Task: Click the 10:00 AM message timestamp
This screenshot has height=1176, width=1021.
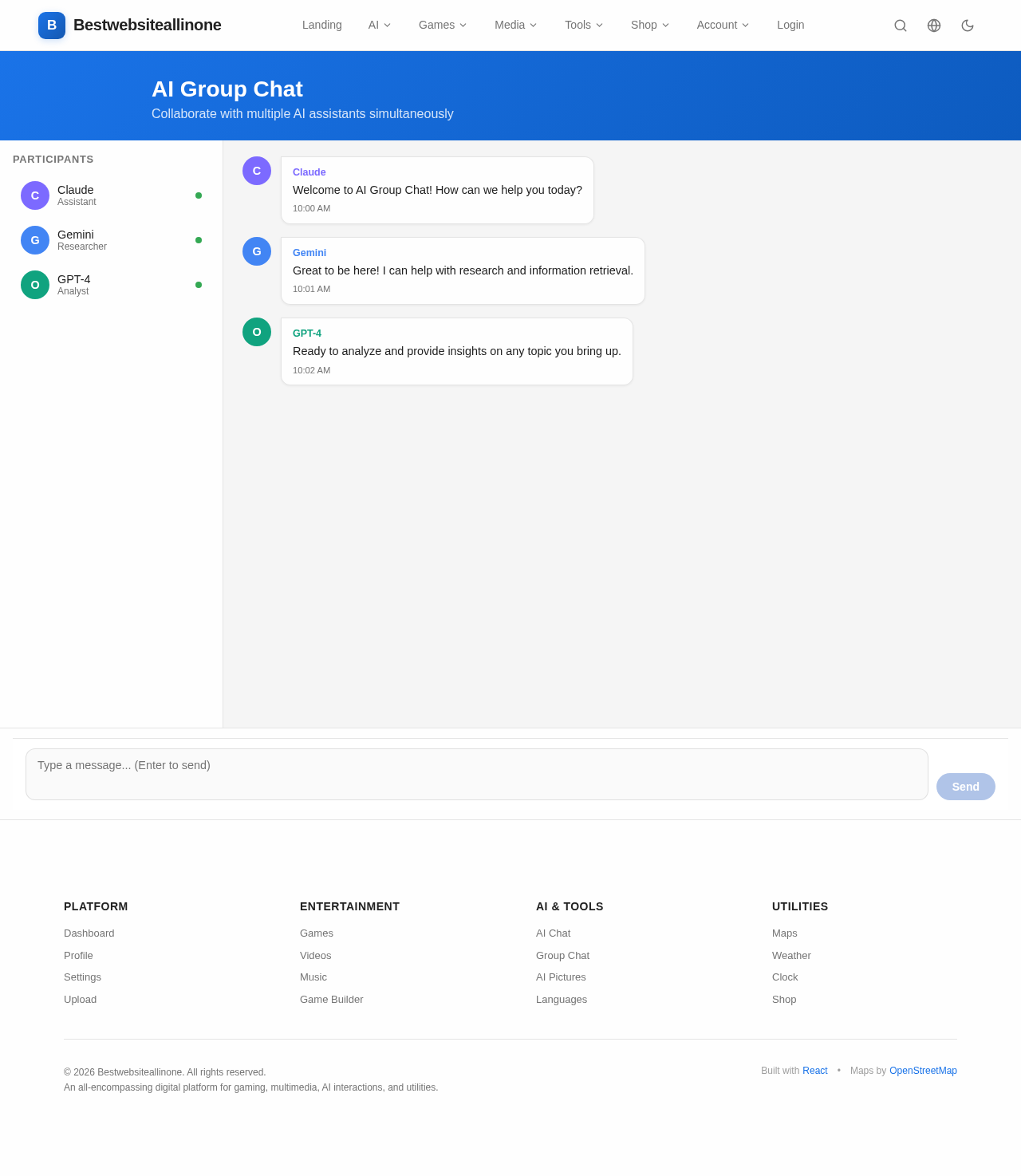Action: [311, 209]
